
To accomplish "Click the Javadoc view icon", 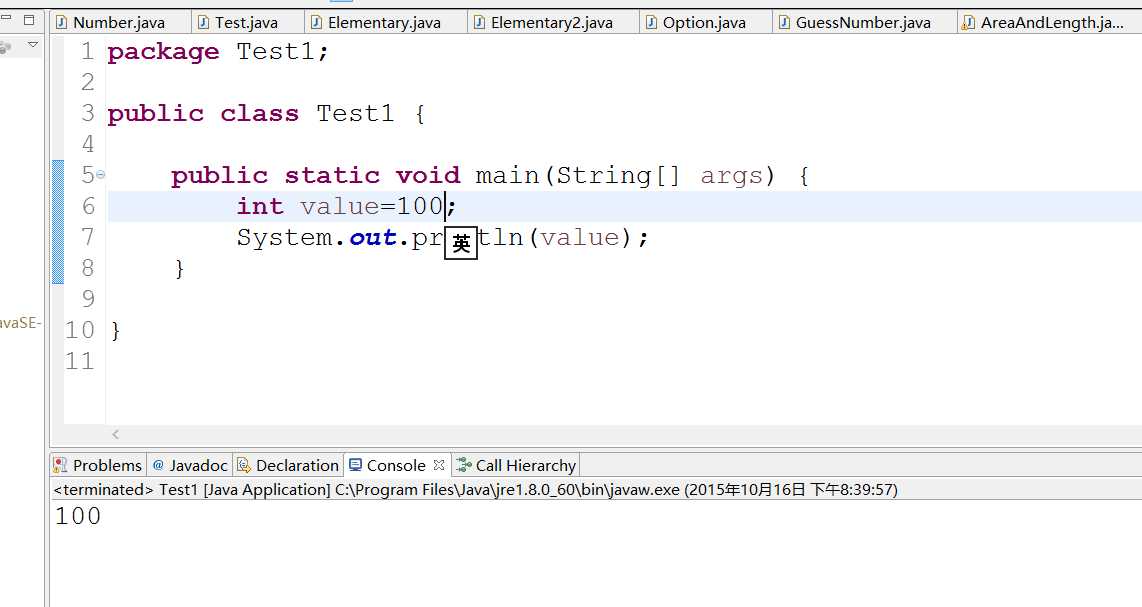I will pos(158,465).
